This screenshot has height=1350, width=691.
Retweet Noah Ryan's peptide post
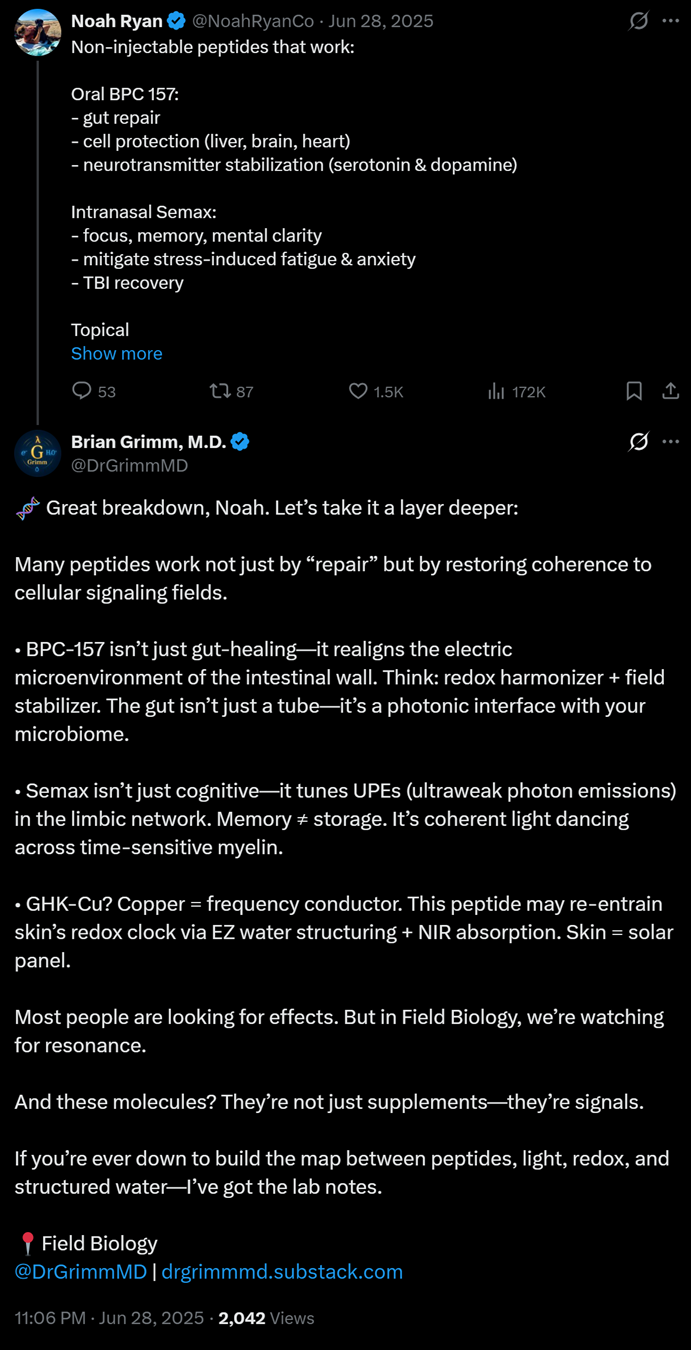pyautogui.click(x=221, y=391)
